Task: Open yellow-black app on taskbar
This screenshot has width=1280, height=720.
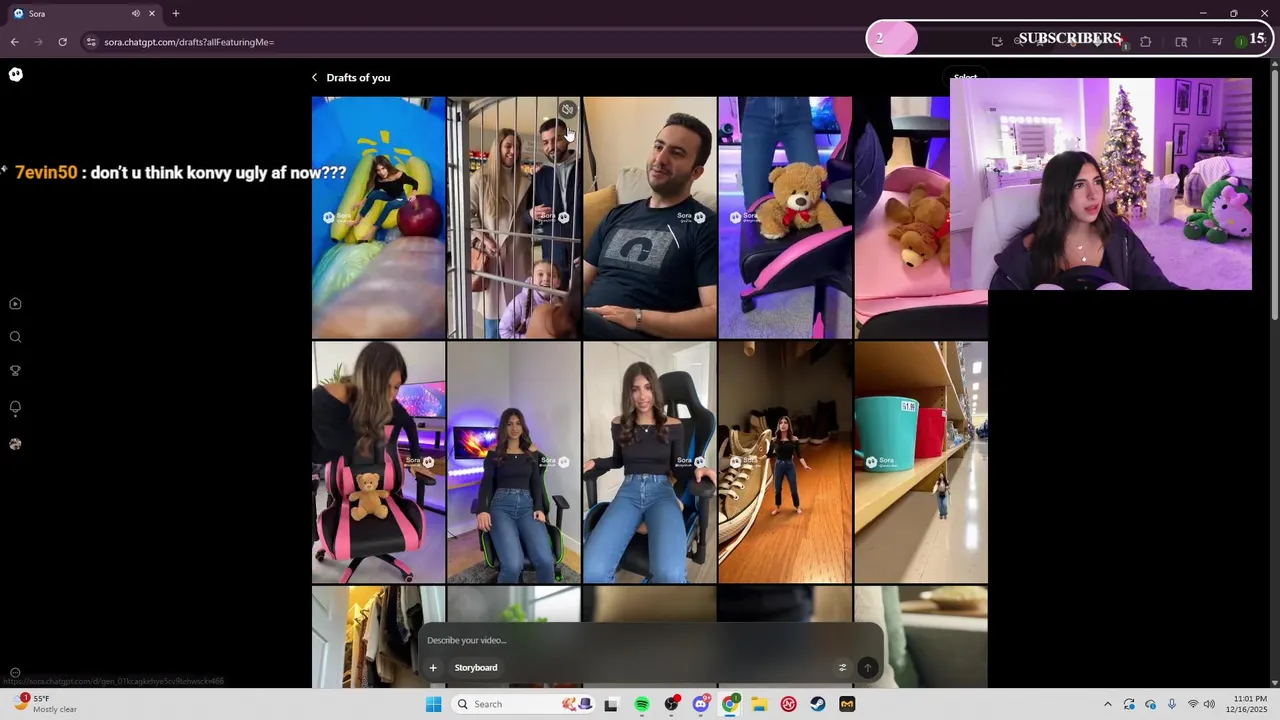Action: click(847, 704)
